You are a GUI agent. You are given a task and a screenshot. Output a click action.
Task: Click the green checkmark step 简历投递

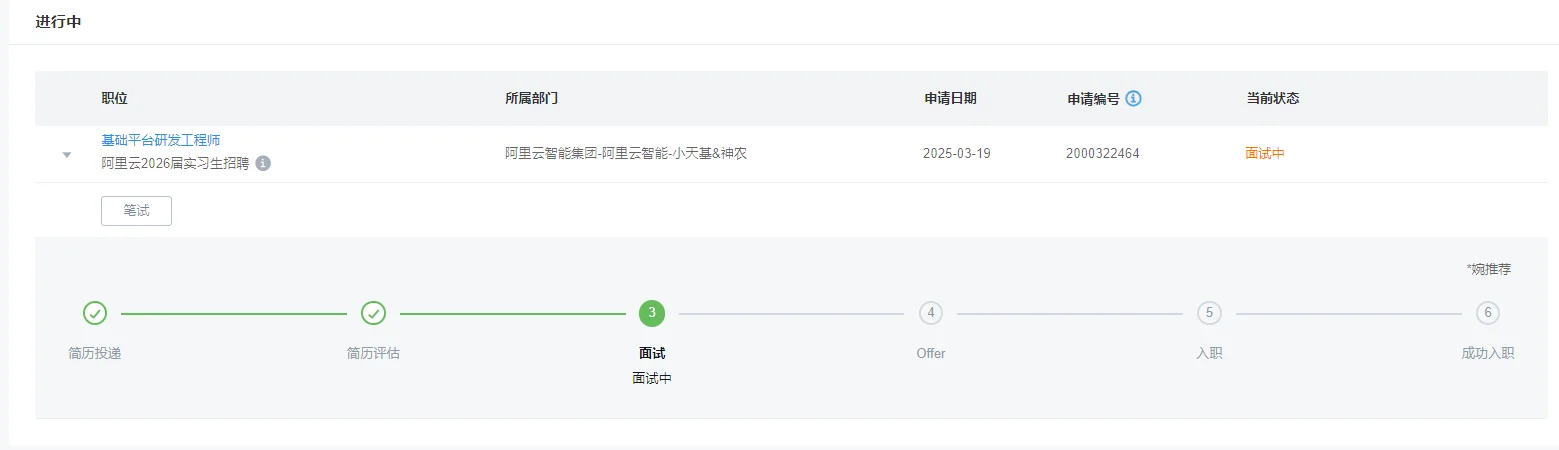(x=95, y=313)
